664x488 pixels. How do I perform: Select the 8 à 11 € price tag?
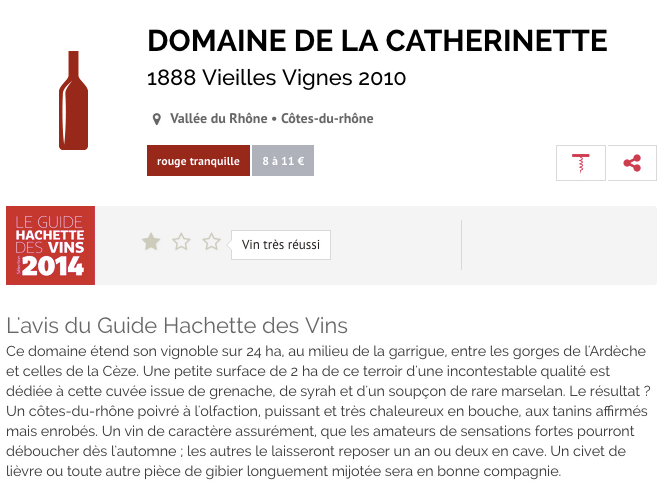click(x=283, y=161)
